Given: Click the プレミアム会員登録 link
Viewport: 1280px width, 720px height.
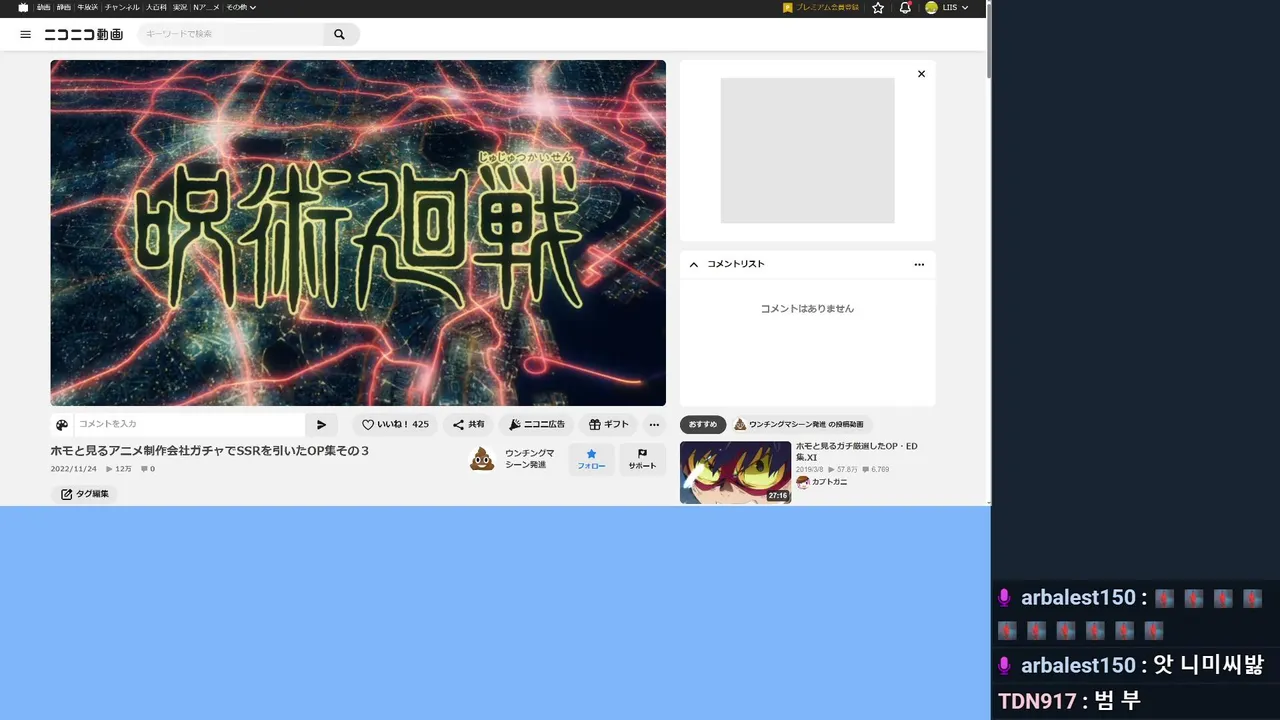Looking at the screenshot, I should click(x=821, y=7).
